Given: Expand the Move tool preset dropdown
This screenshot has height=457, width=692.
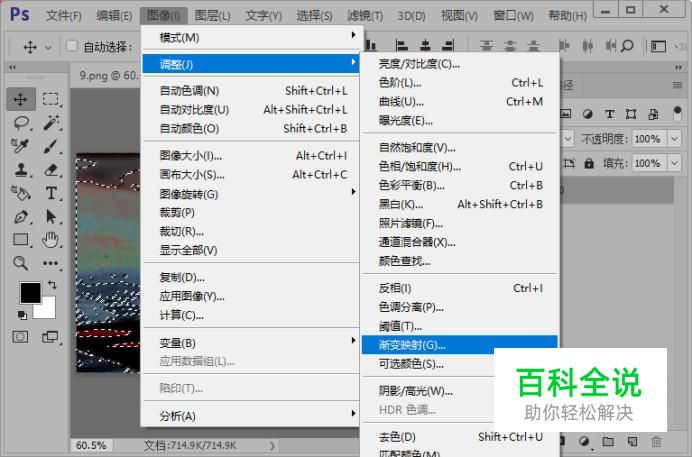Looking at the screenshot, I should [48, 47].
